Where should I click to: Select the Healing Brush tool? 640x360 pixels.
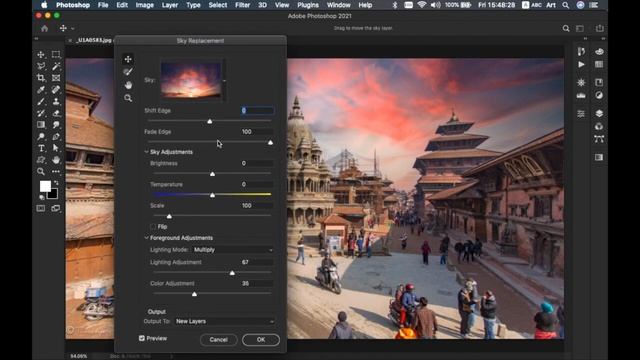(56, 89)
